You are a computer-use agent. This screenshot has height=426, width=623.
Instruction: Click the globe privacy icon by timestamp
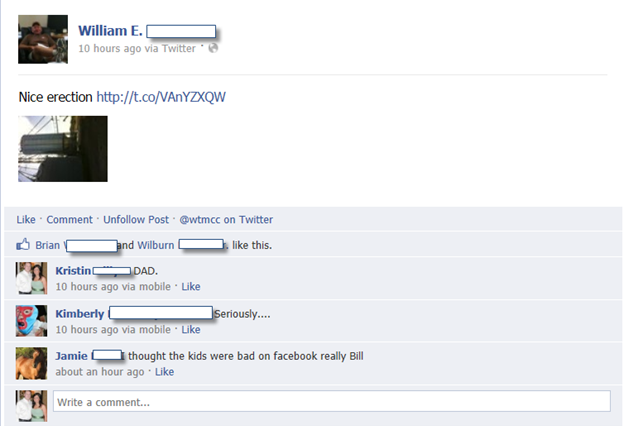pos(213,48)
